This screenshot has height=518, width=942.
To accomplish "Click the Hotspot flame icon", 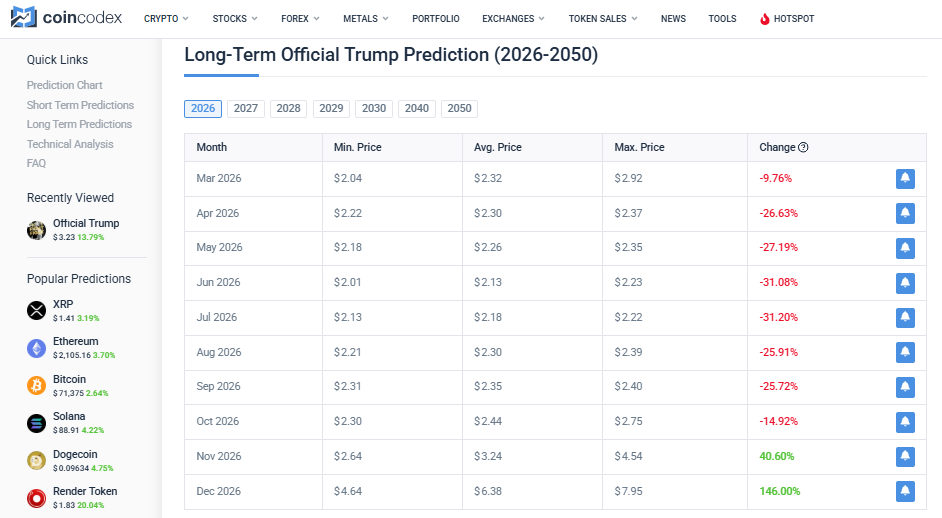I will [765, 19].
